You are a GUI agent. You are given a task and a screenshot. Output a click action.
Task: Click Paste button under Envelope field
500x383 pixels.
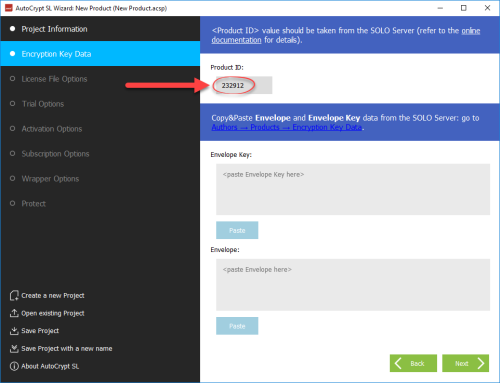point(237,326)
